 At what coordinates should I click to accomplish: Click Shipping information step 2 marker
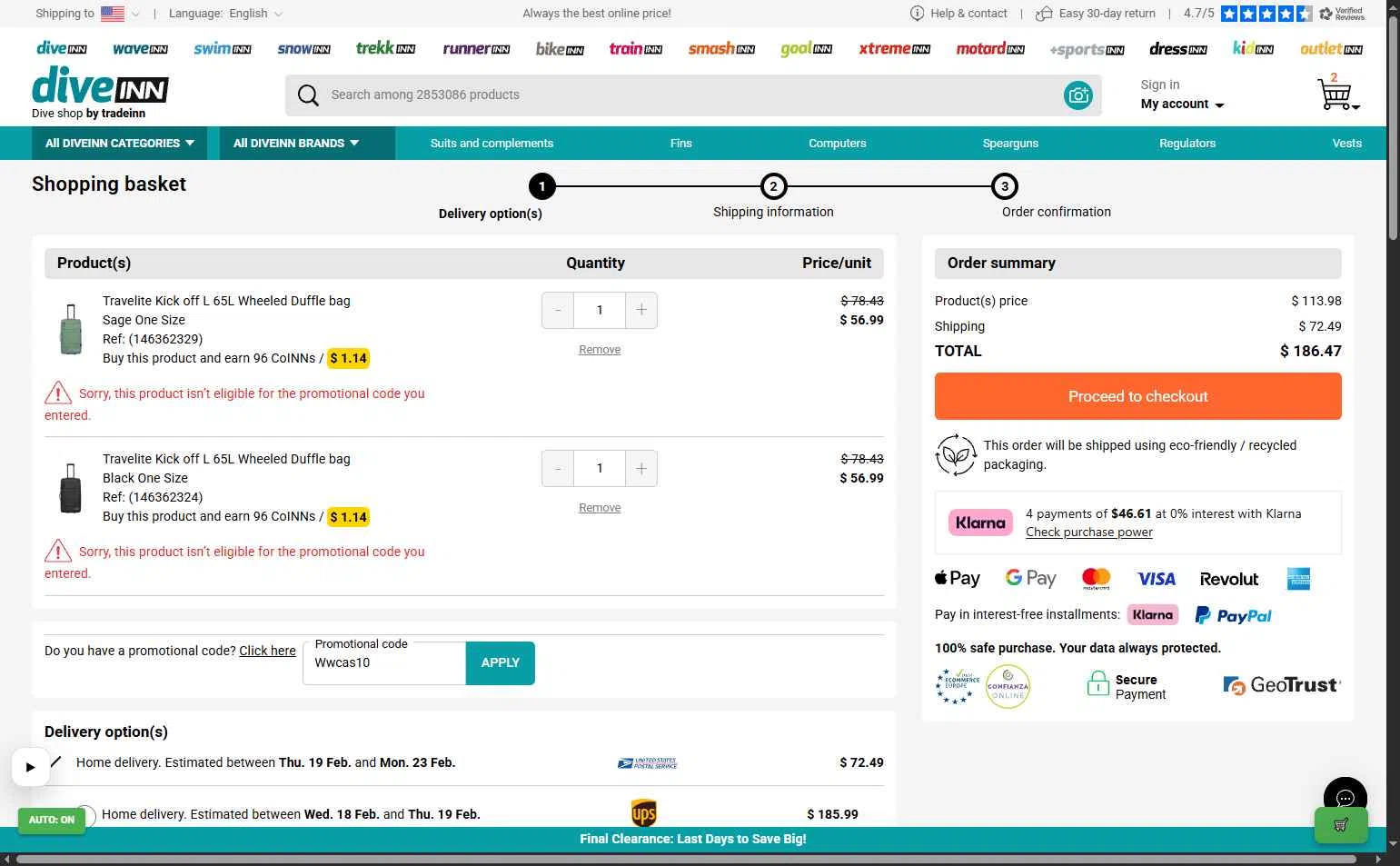(x=773, y=186)
